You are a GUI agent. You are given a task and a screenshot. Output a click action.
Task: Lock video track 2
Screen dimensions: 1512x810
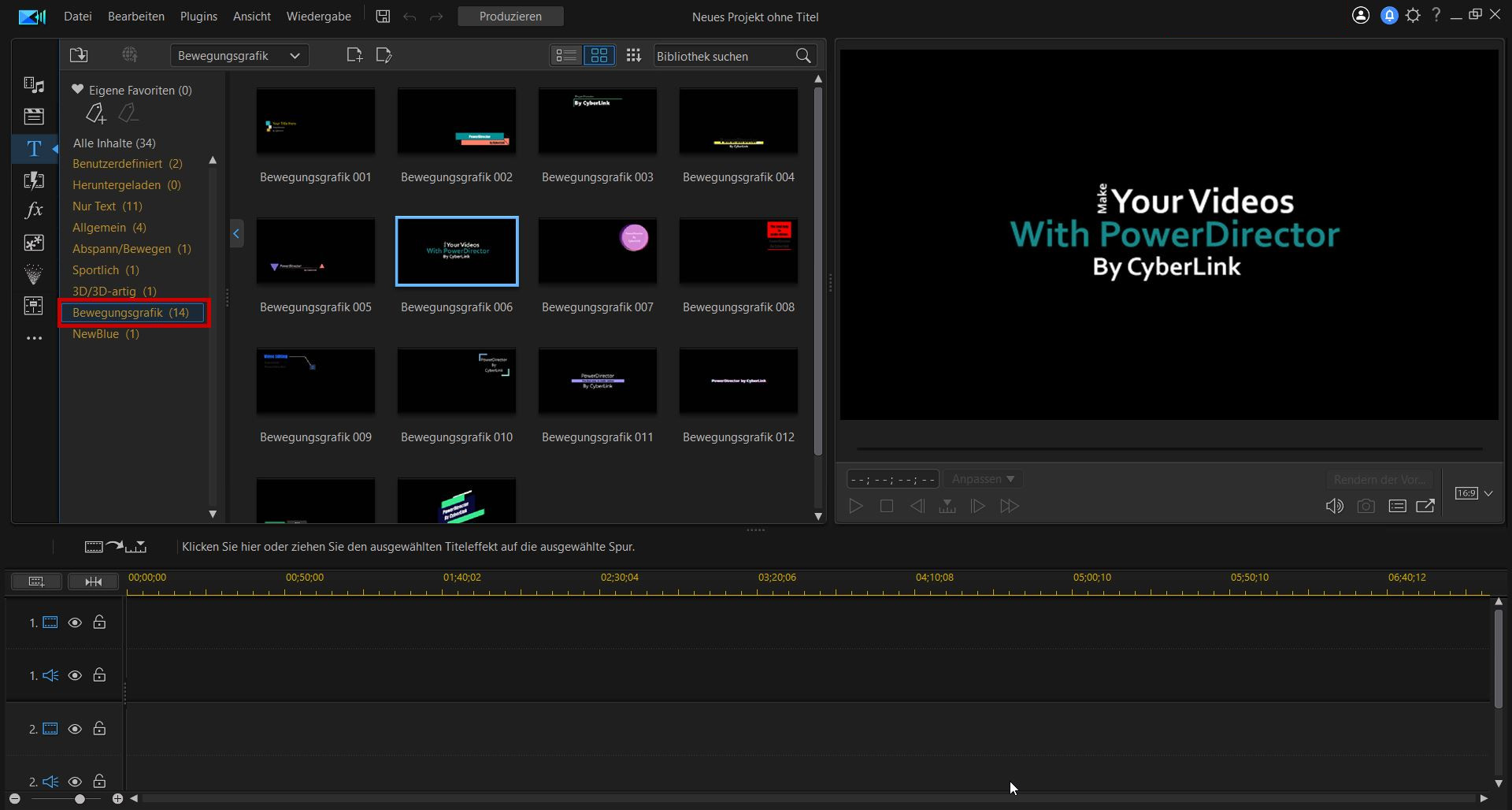[x=99, y=728]
